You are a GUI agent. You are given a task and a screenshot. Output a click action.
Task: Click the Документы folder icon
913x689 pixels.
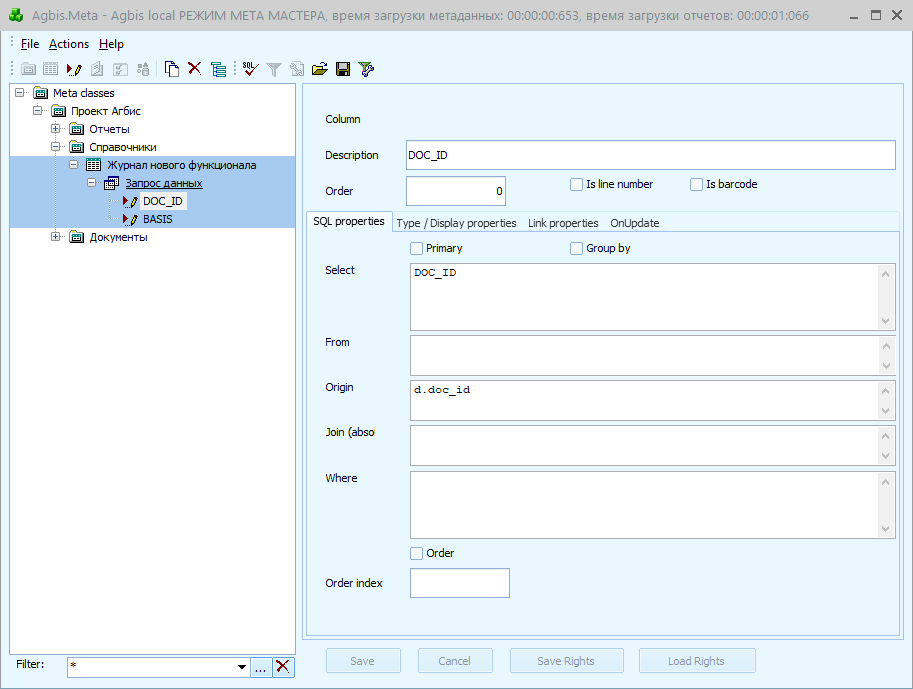pos(77,238)
